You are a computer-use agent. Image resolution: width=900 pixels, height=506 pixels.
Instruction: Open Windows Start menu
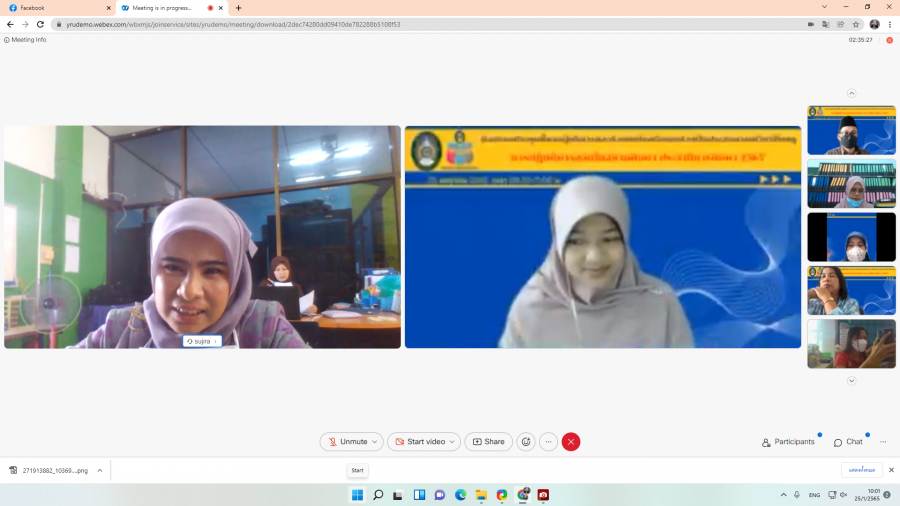(x=357, y=495)
